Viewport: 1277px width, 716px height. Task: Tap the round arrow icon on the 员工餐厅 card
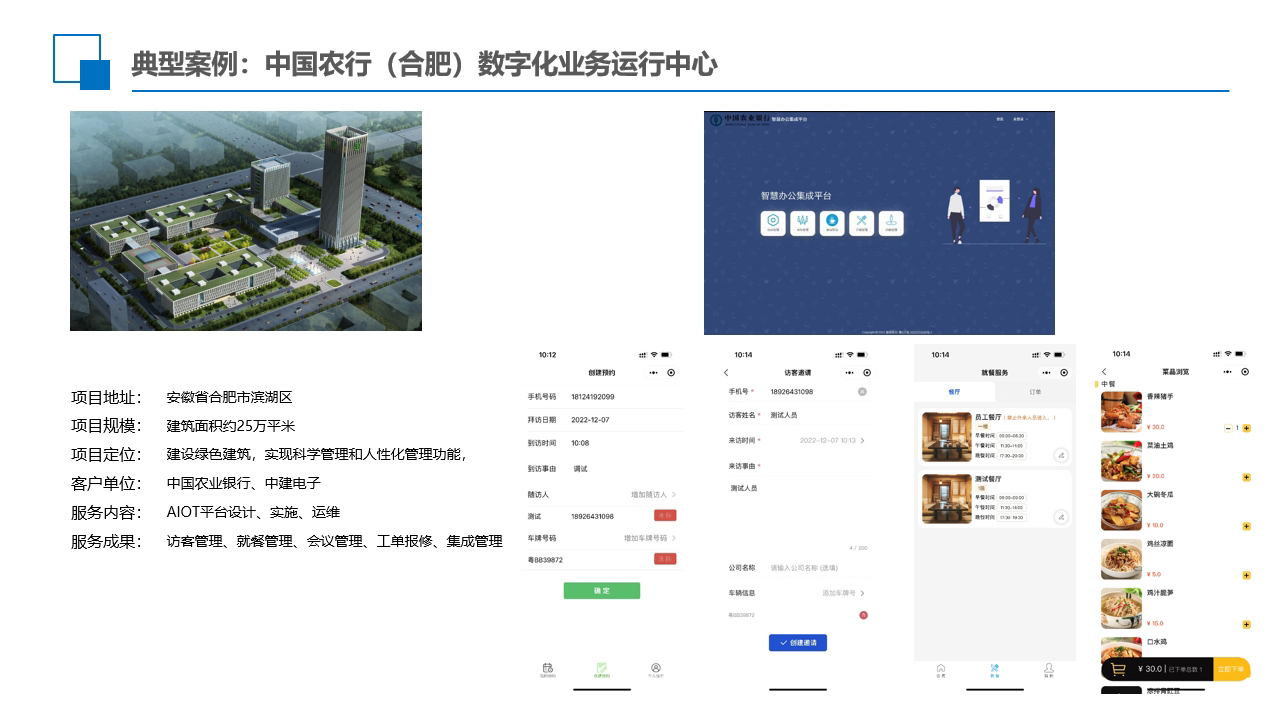(x=1061, y=455)
